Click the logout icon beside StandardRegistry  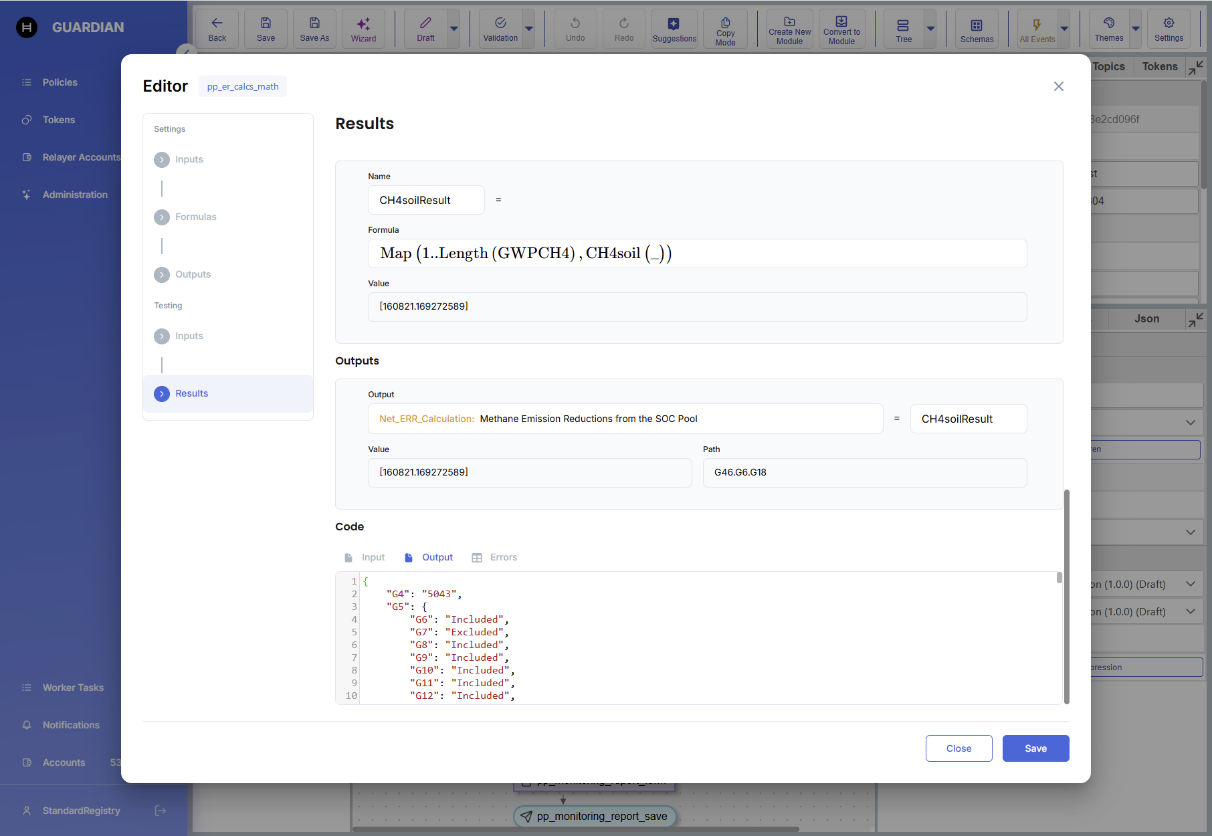pos(160,810)
